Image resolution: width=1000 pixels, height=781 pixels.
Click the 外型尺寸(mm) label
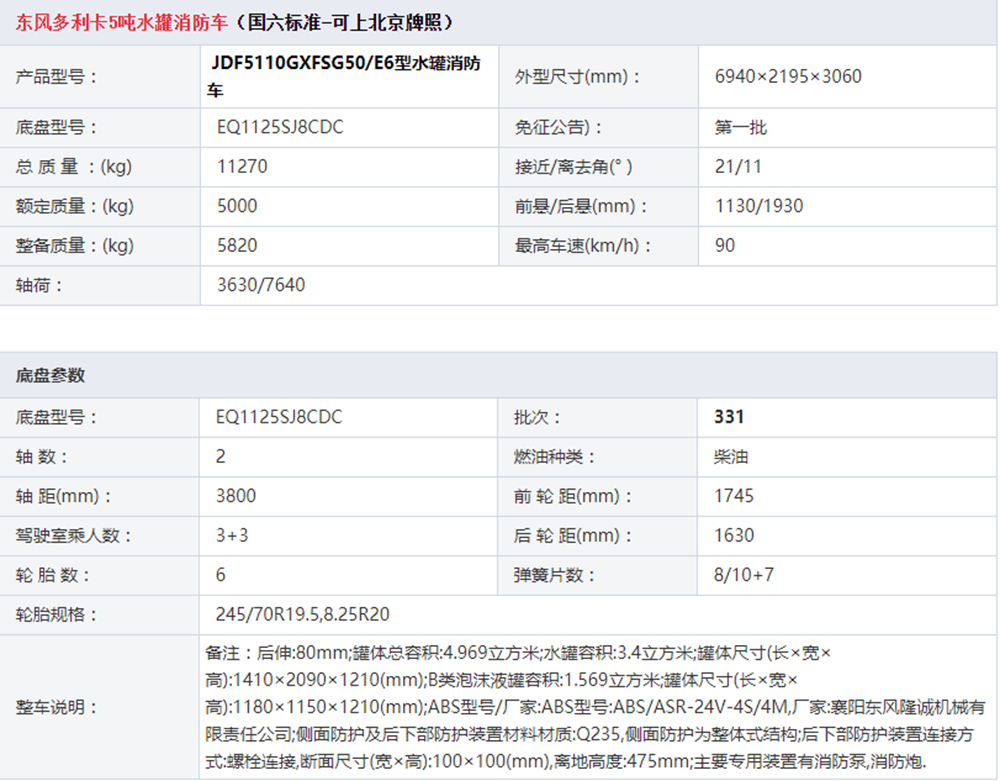[x=577, y=77]
